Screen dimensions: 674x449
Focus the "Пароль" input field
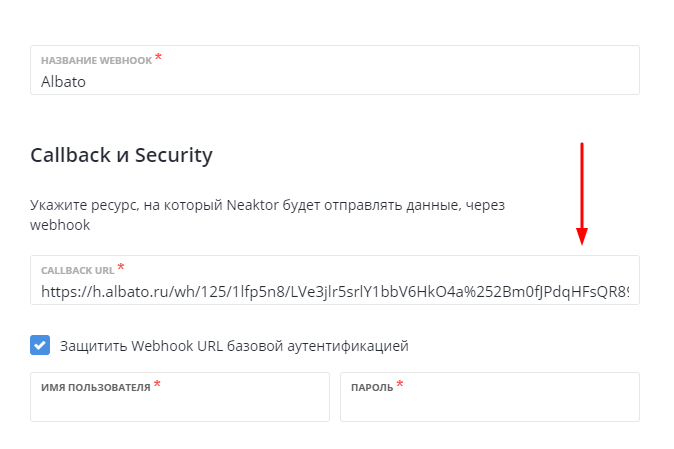coord(489,405)
